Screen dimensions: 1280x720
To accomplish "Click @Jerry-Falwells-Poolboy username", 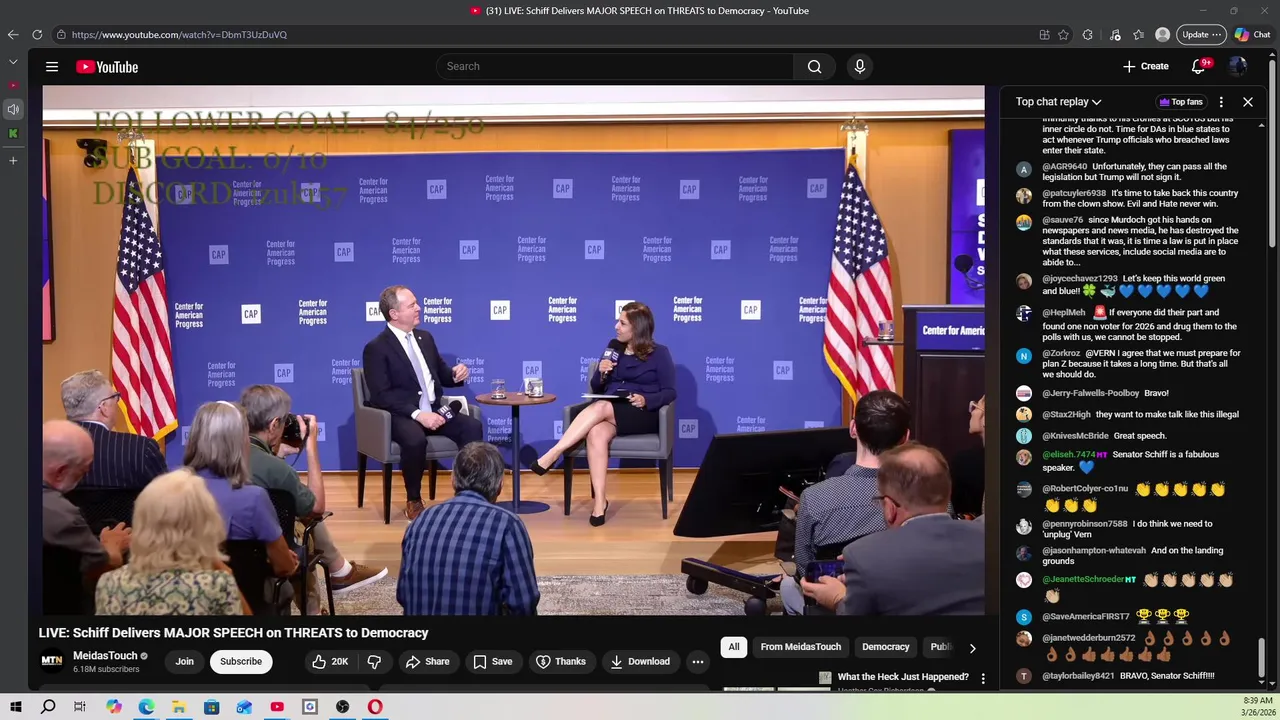I will 1091,393.
